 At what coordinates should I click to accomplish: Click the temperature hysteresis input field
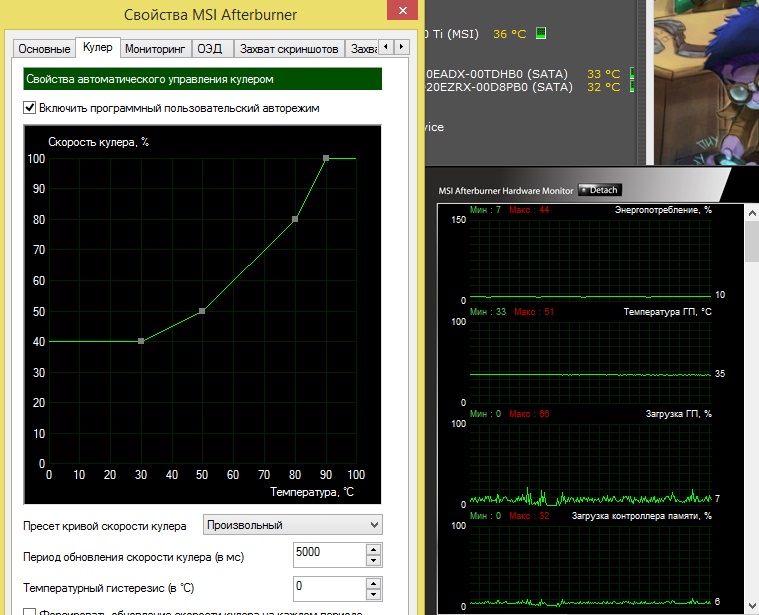tap(329, 588)
